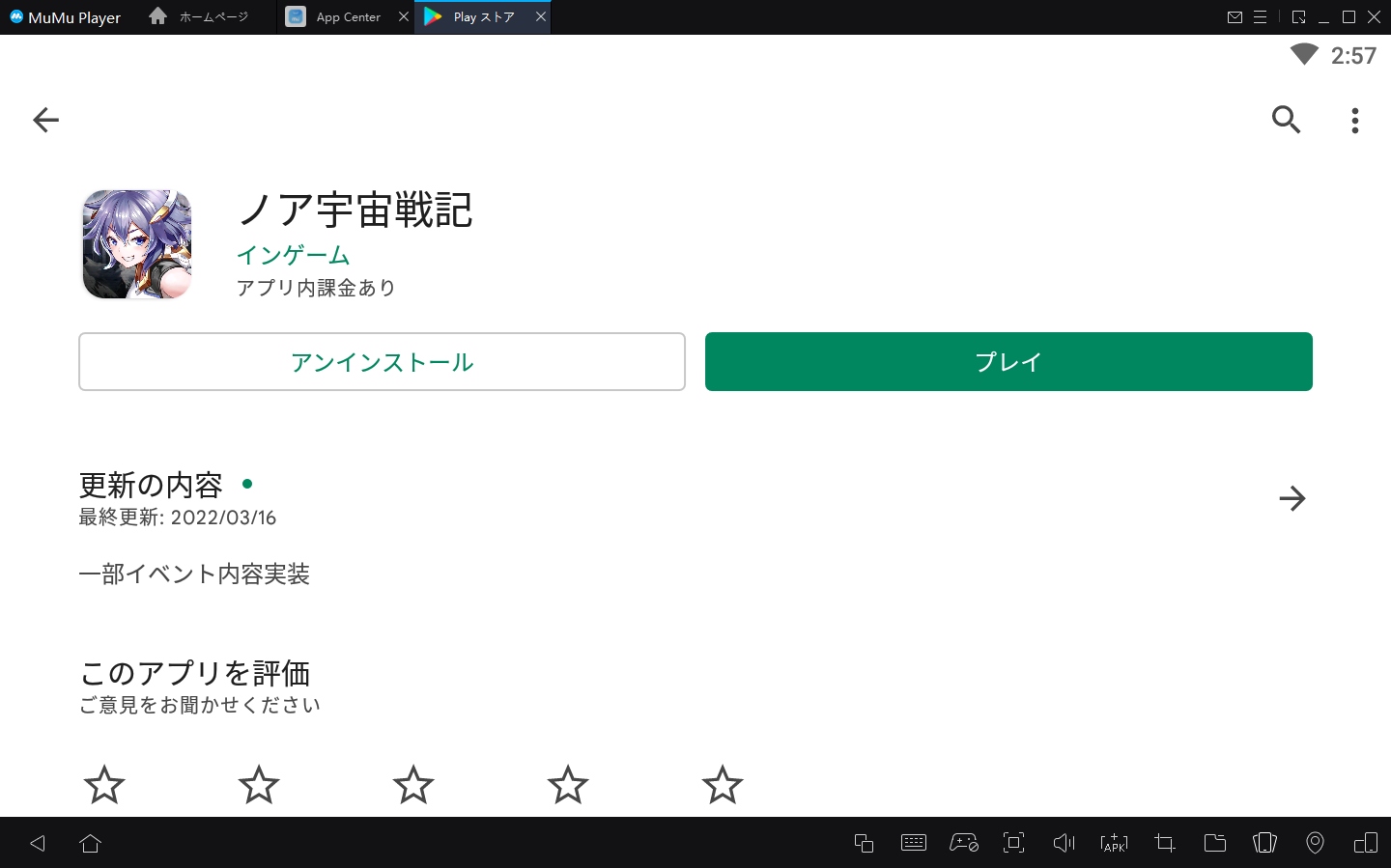
Task: Click the Wi-Fi status icon
Action: (x=1304, y=55)
